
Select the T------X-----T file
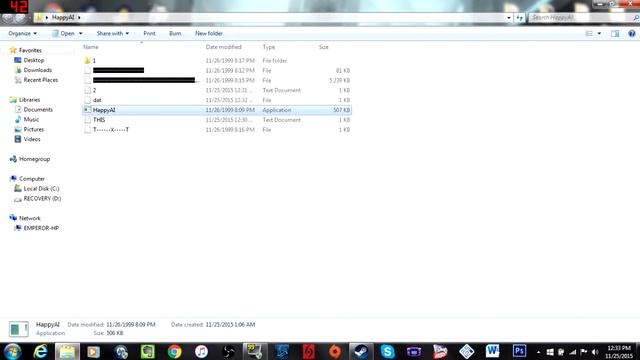(x=216, y=129)
